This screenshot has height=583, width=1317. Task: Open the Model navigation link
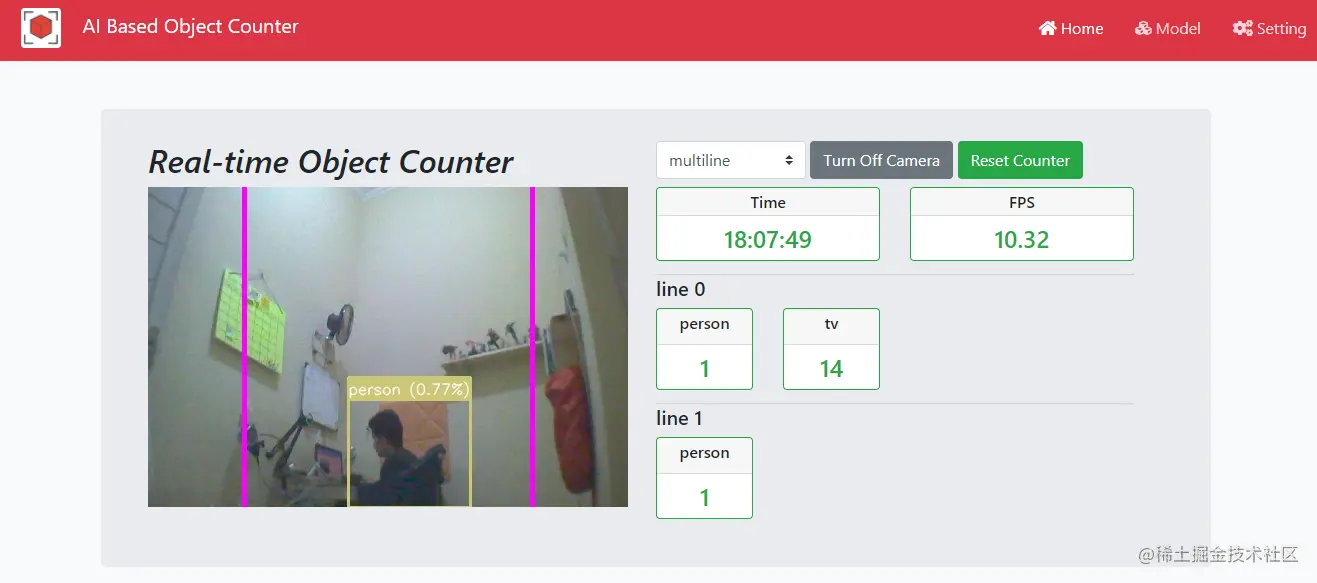[x=1168, y=28]
